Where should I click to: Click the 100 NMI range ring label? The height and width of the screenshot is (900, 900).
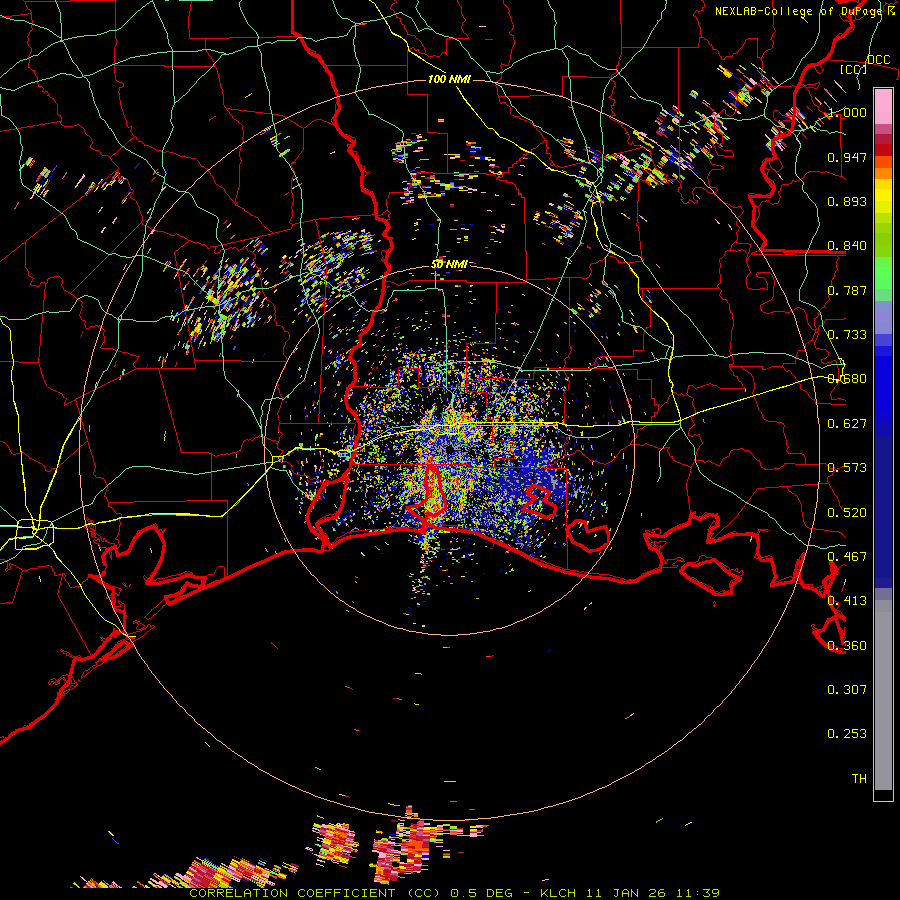pos(449,79)
